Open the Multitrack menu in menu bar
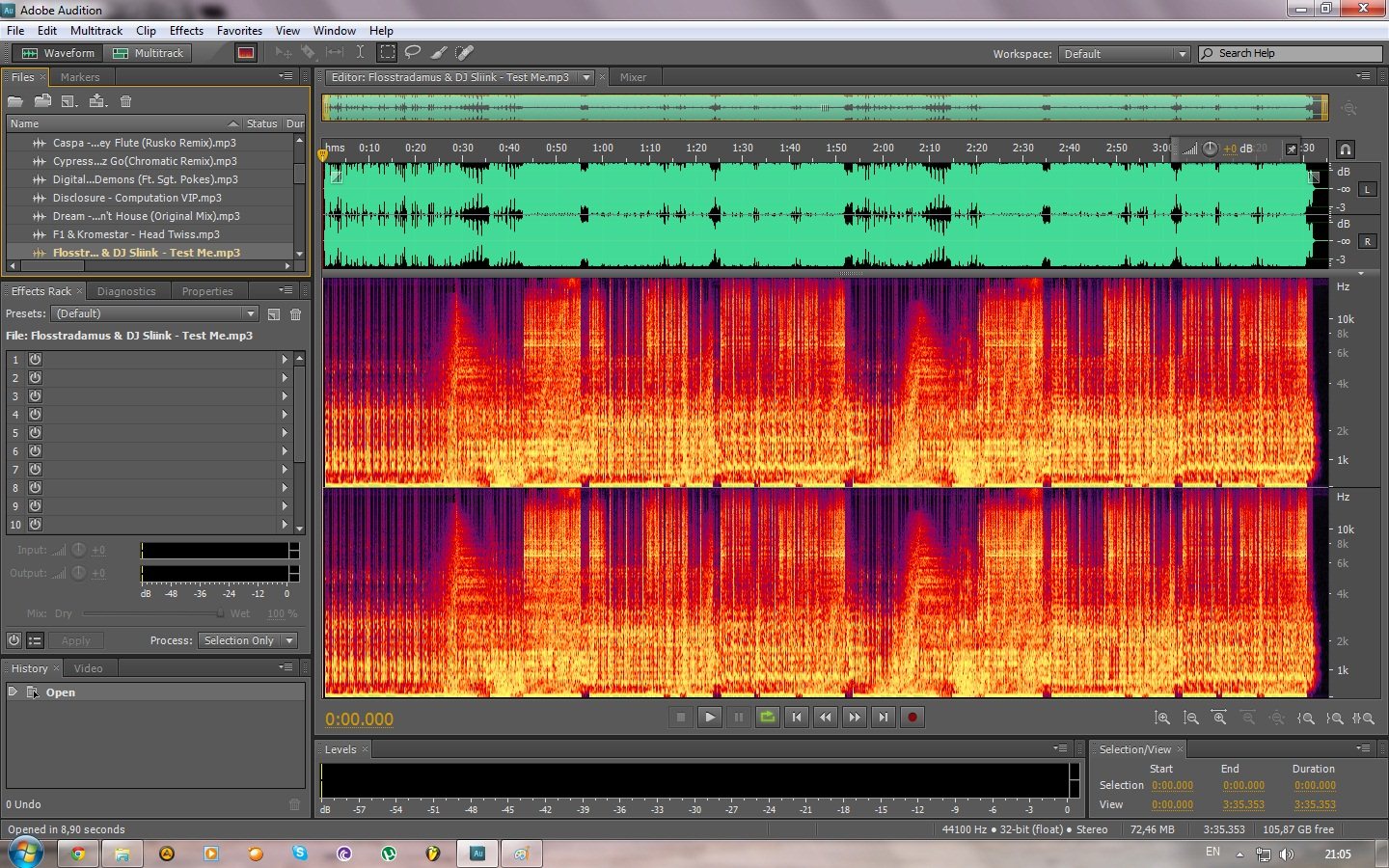The image size is (1389, 868). click(96, 31)
